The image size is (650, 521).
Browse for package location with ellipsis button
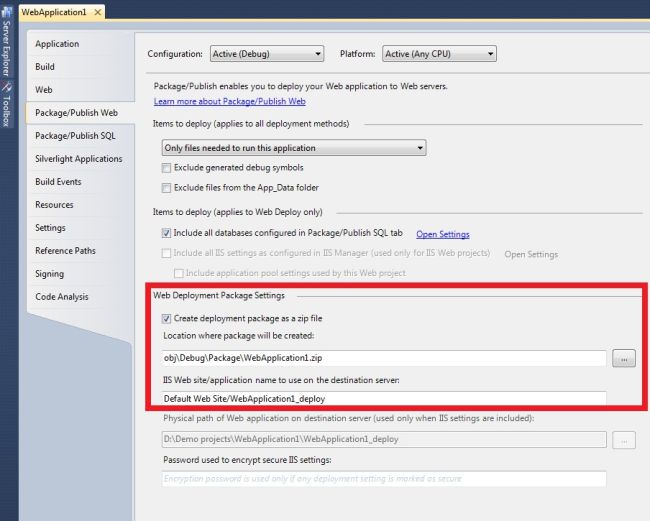(624, 359)
